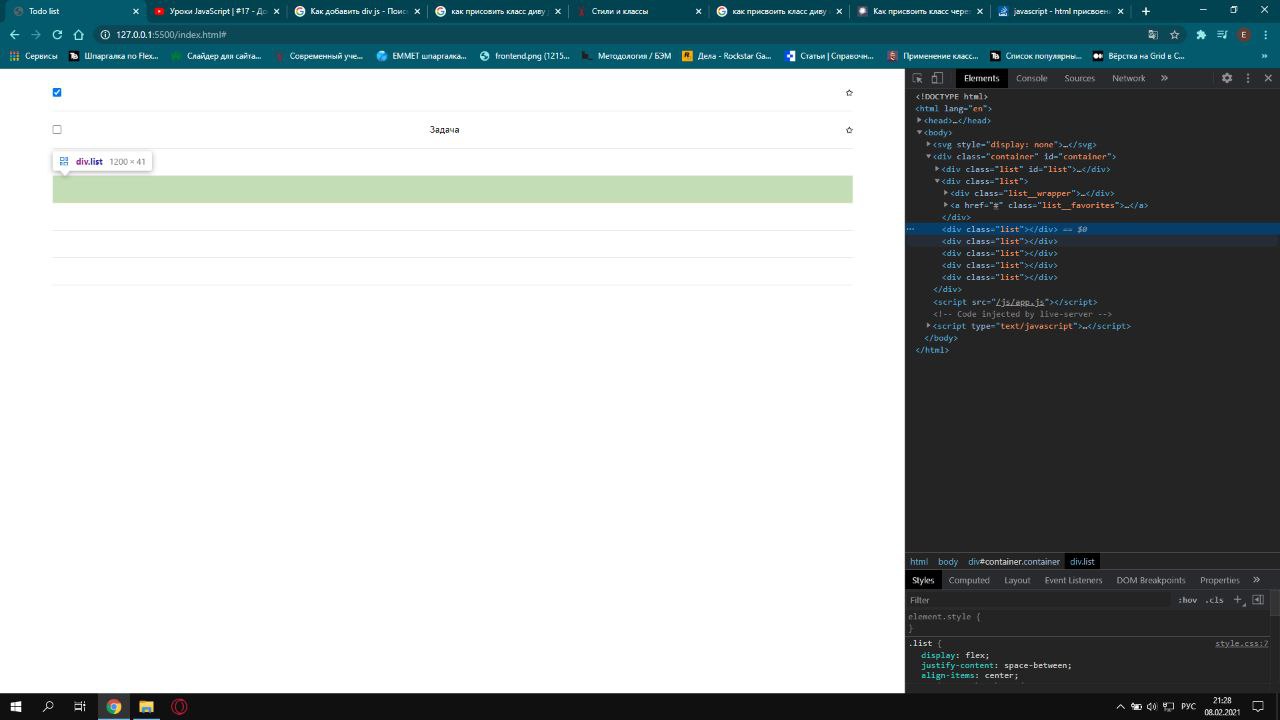1280x720 pixels.
Task: Expand the text/javascript script node
Action: click(x=928, y=325)
